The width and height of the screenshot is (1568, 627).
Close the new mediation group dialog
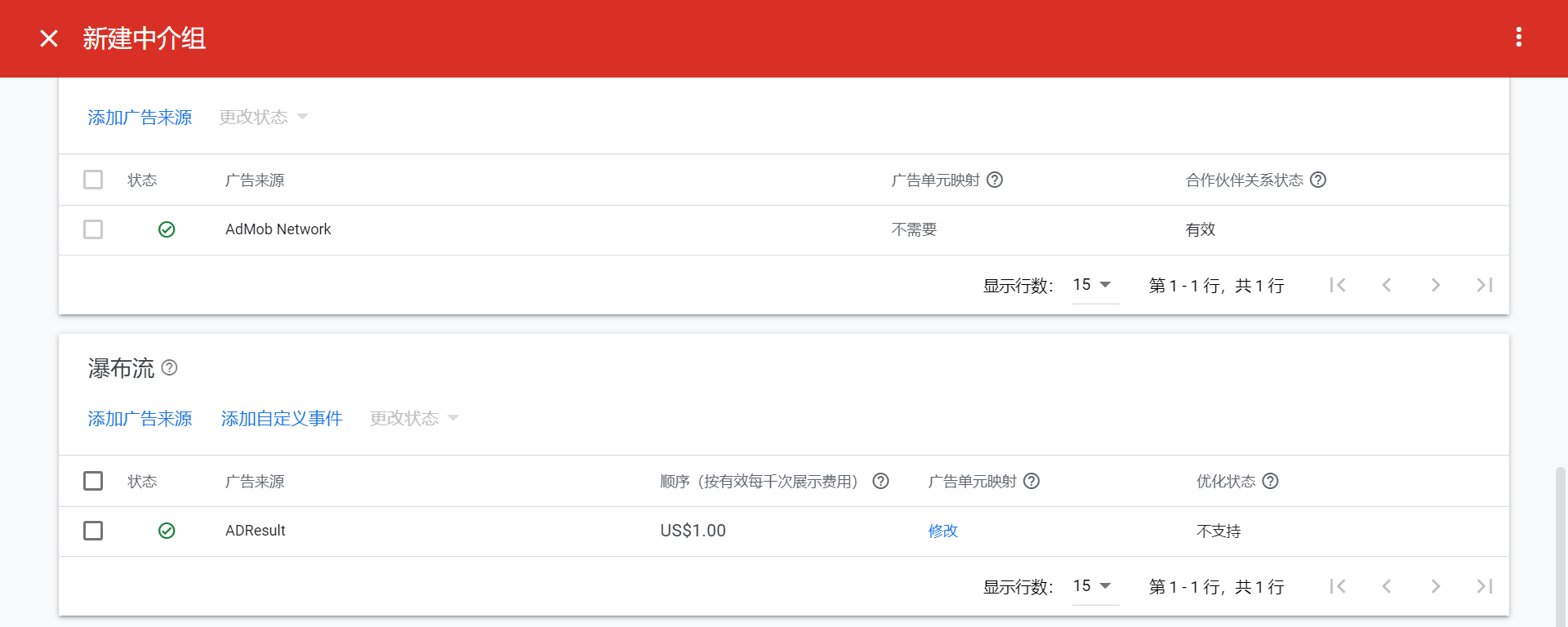[49, 38]
